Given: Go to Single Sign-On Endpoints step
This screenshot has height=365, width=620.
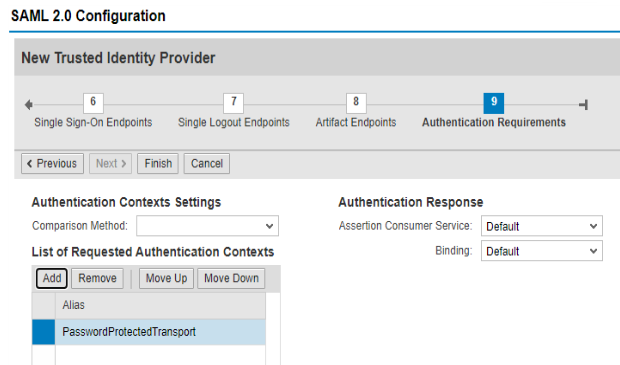Looking at the screenshot, I should pos(93,122).
